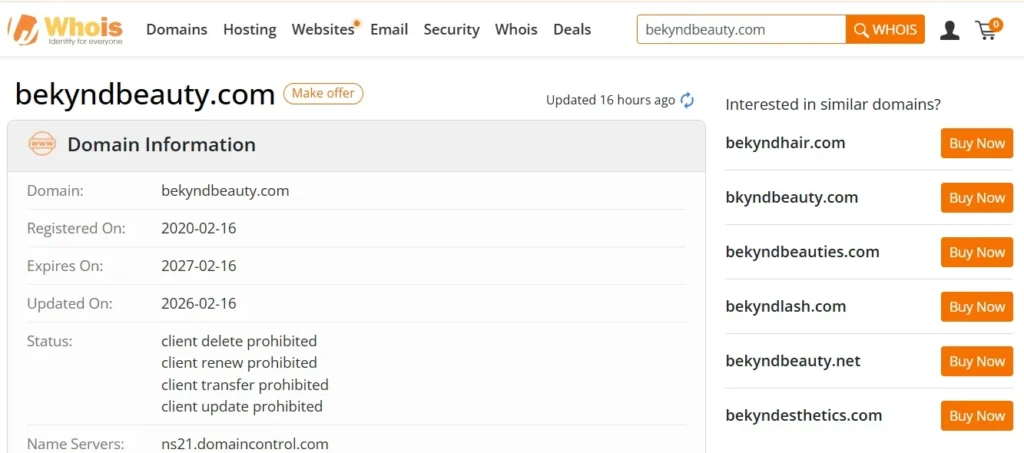
Task: Click the bekyndbeauty.net suggestion text
Action: 793,360
